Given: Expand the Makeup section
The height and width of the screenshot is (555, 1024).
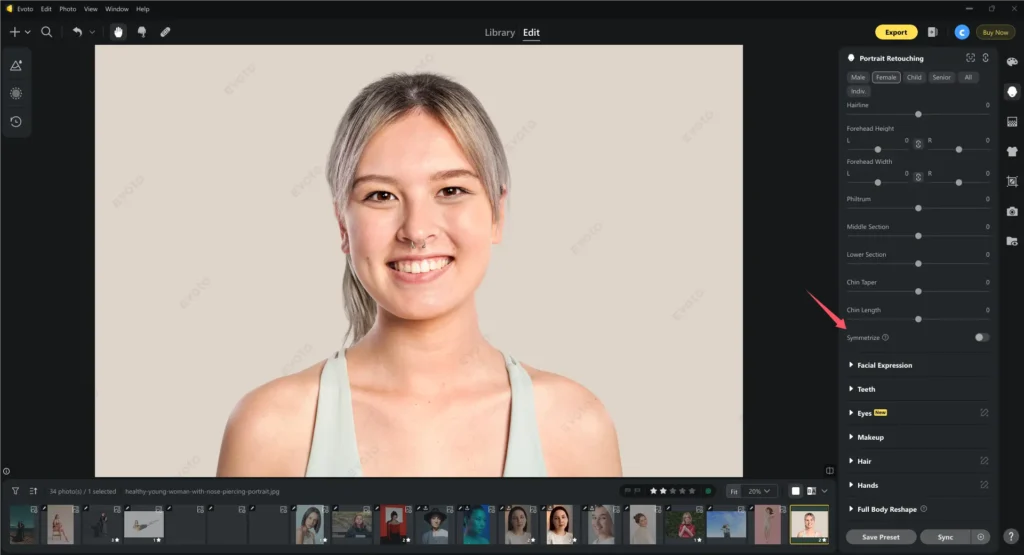Looking at the screenshot, I should pos(870,437).
